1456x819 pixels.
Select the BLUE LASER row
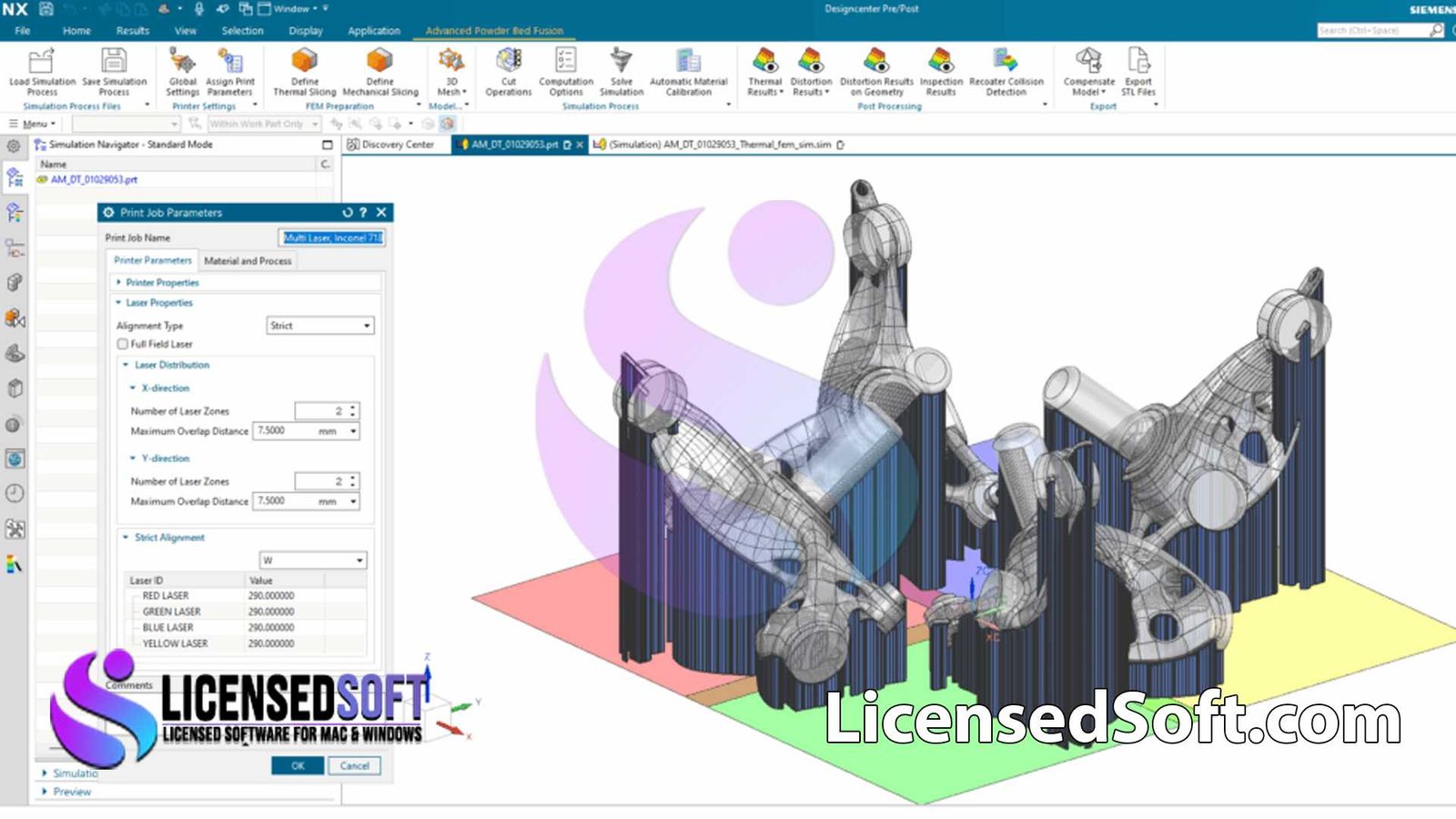pos(244,628)
